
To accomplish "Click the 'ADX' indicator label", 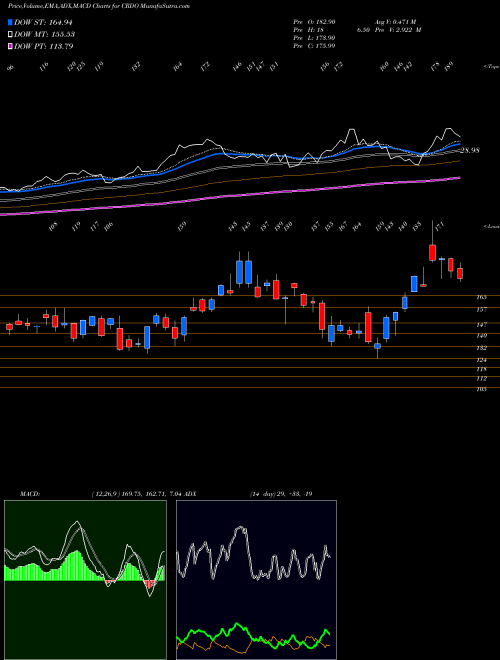I will pos(190,494).
